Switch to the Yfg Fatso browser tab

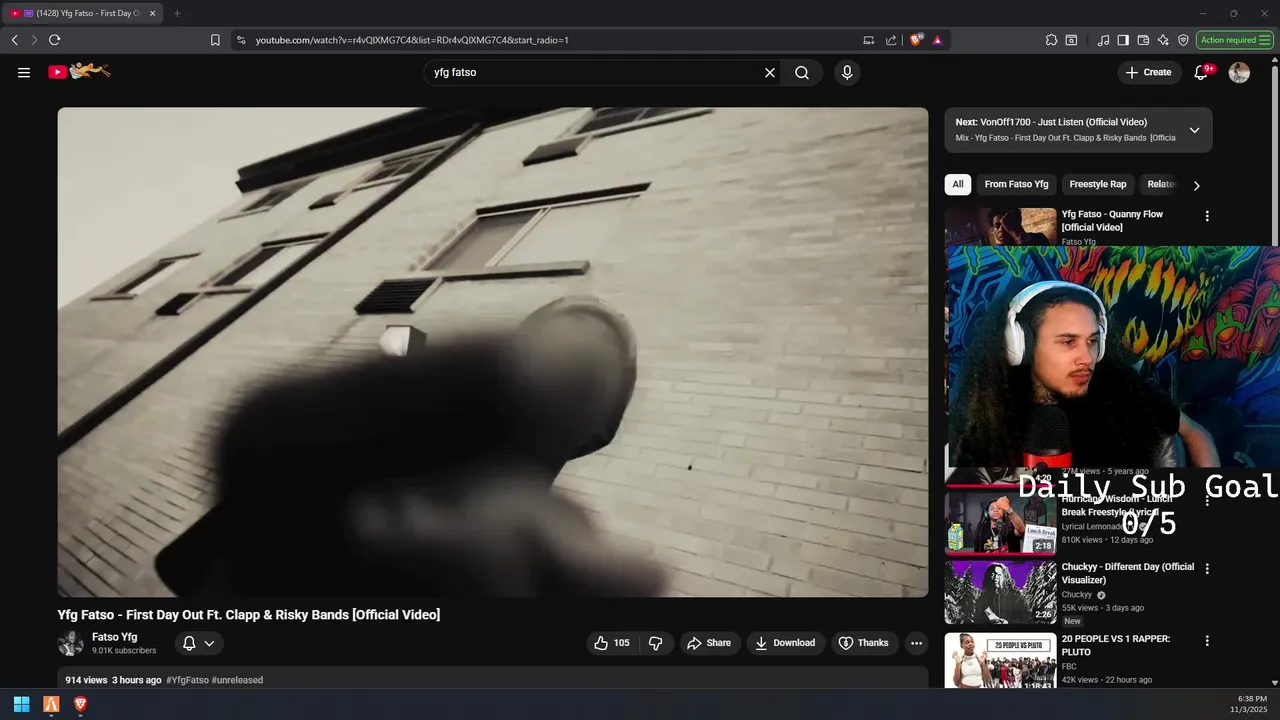point(82,13)
